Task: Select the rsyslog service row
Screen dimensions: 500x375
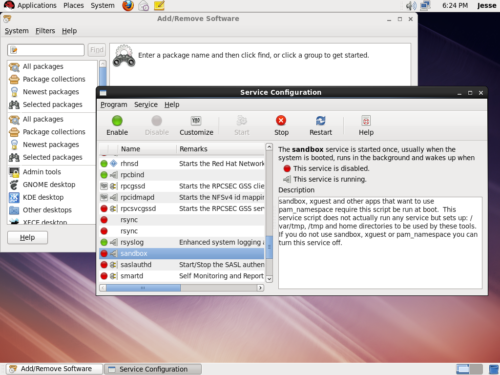Action: click(x=182, y=242)
